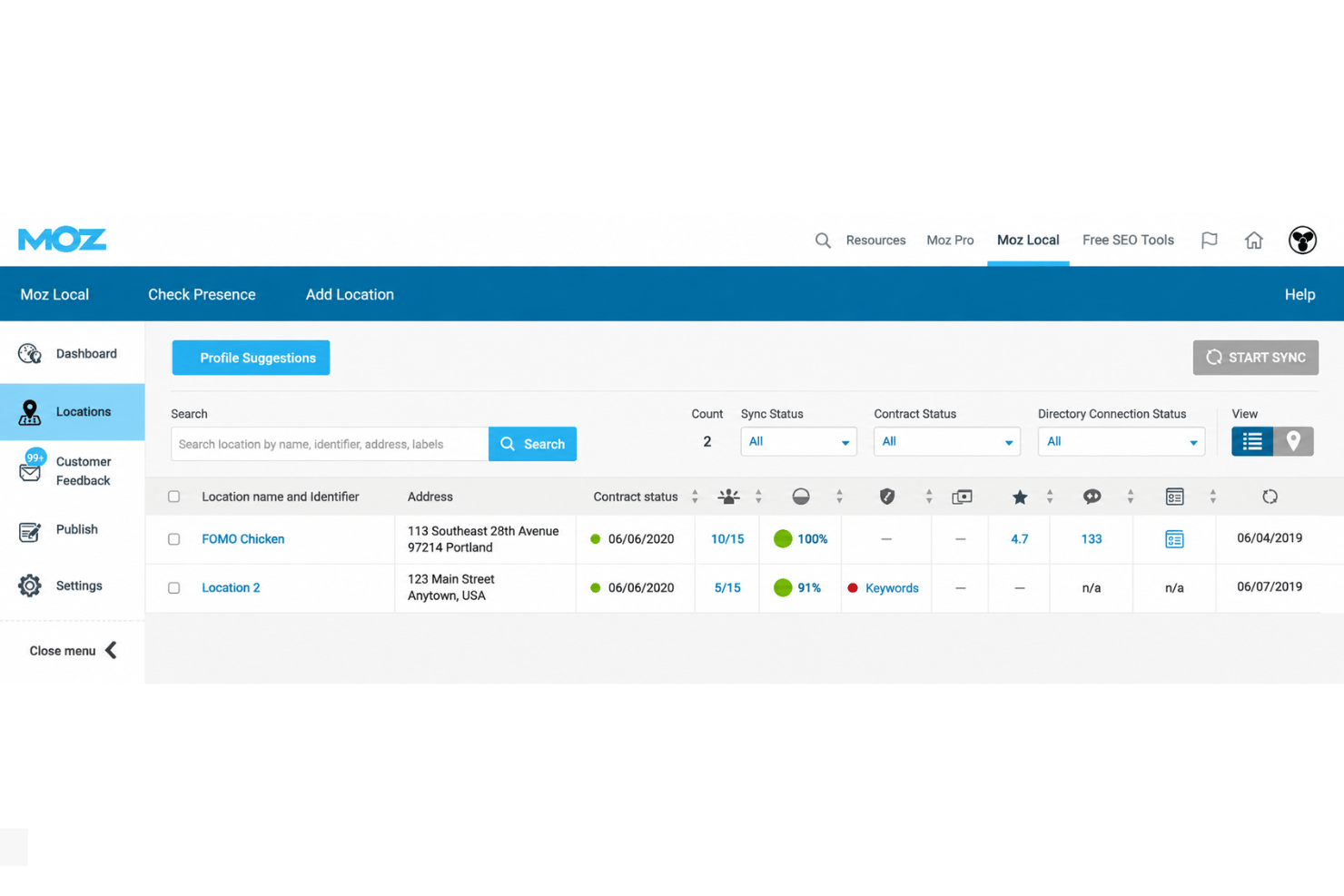Click the sync refresh column header icon
The height and width of the screenshot is (896, 1344).
click(1270, 497)
